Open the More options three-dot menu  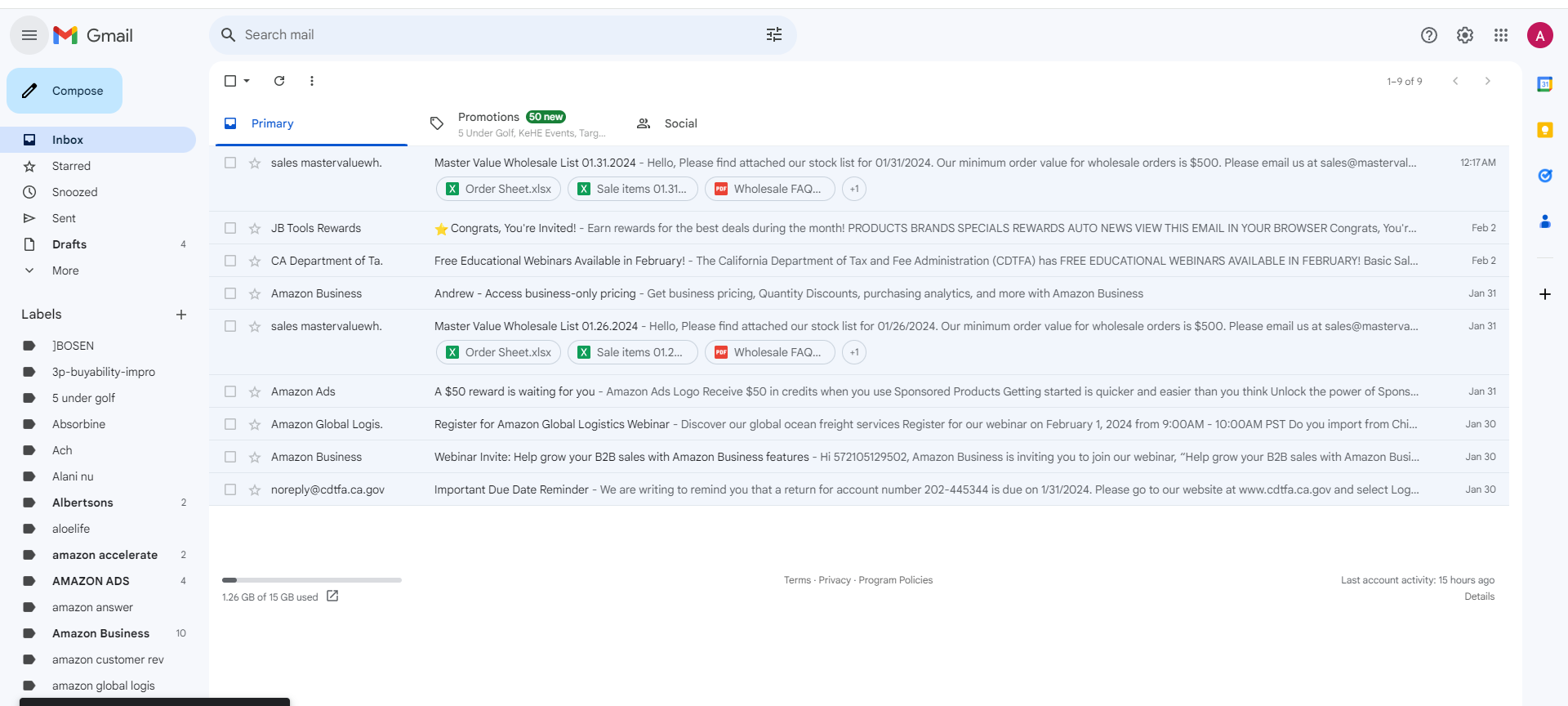pyautogui.click(x=312, y=81)
